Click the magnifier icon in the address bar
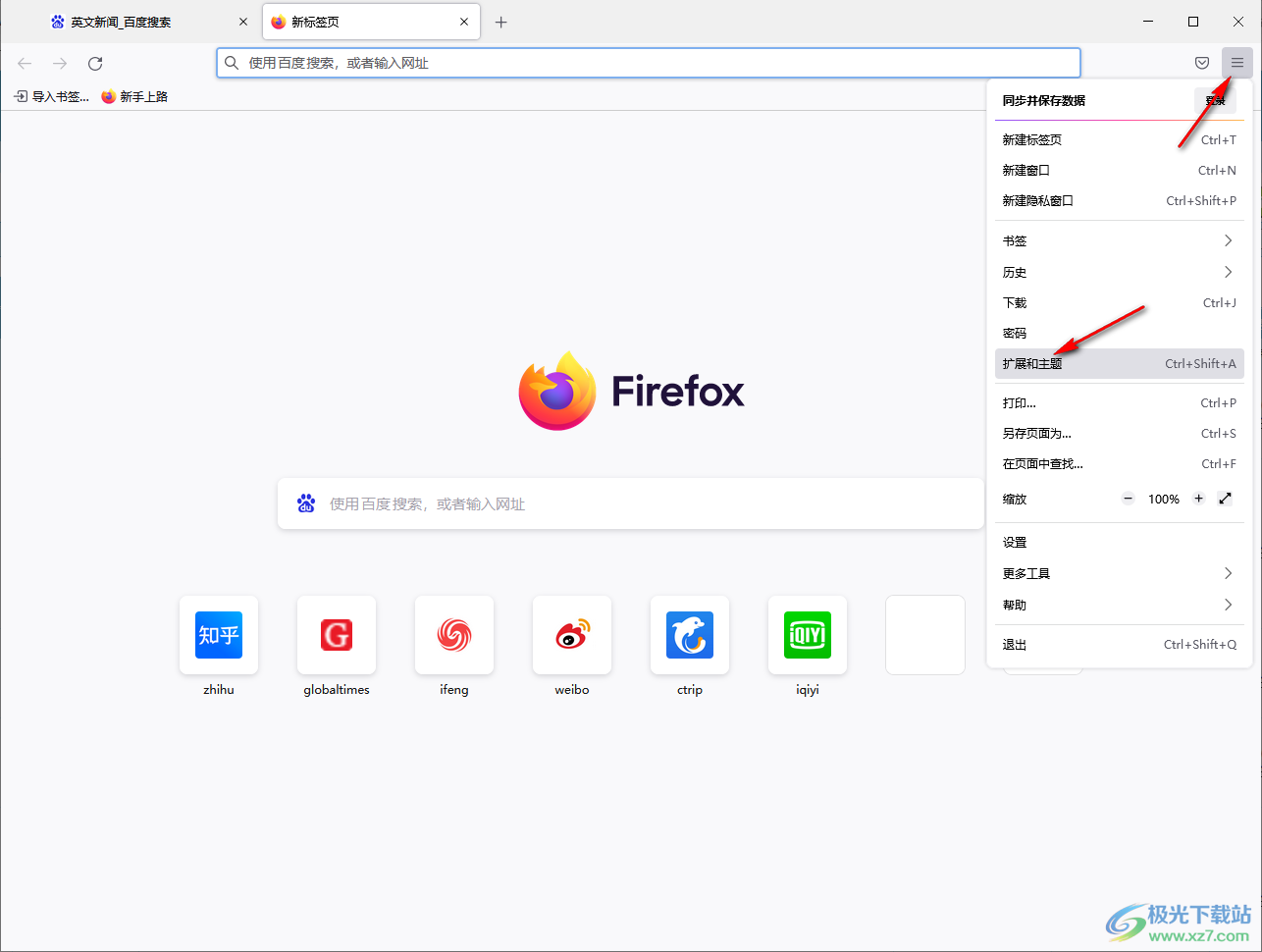The height and width of the screenshot is (952, 1262). point(232,63)
